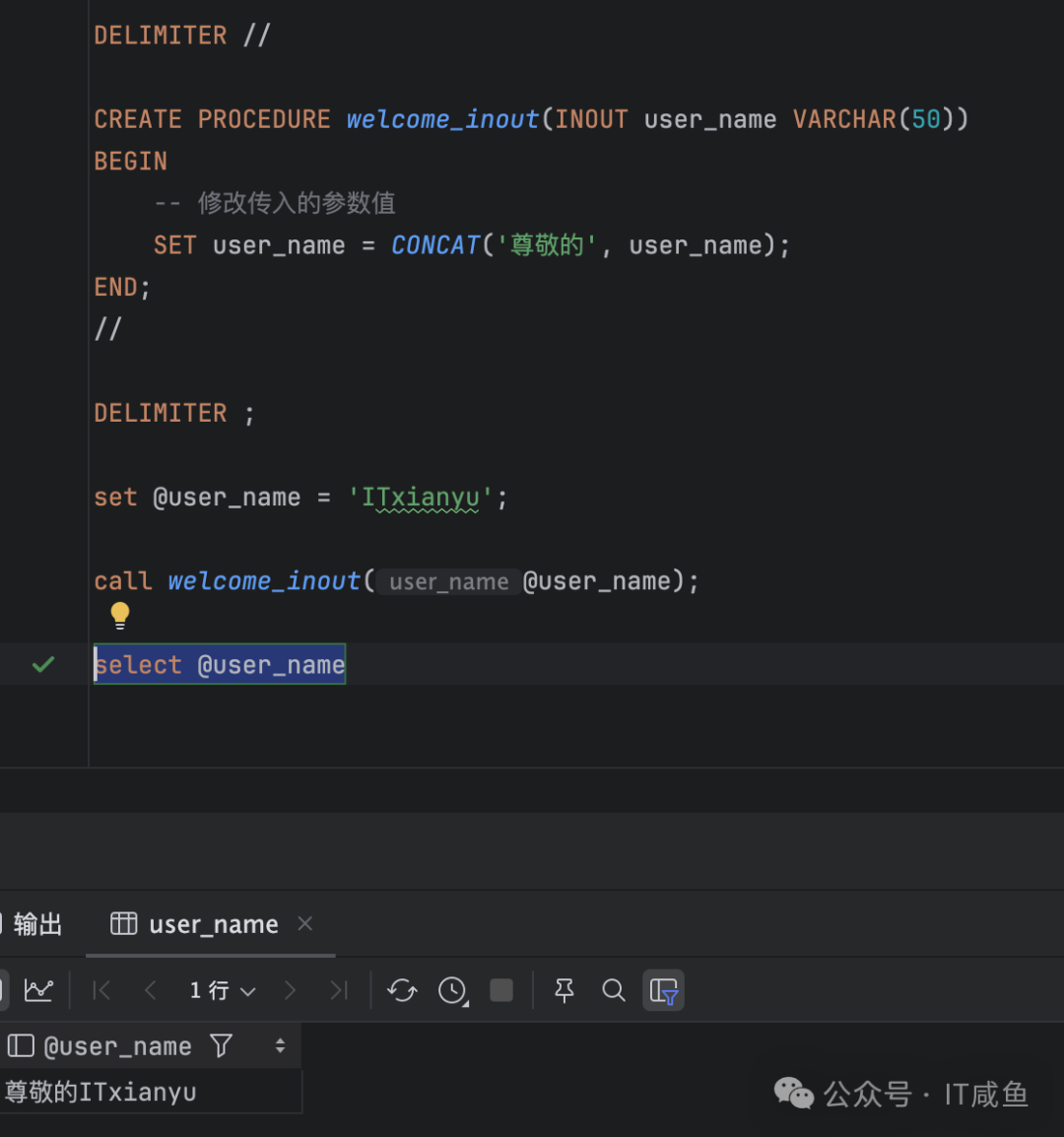Click the CONCAT function name

point(435,245)
